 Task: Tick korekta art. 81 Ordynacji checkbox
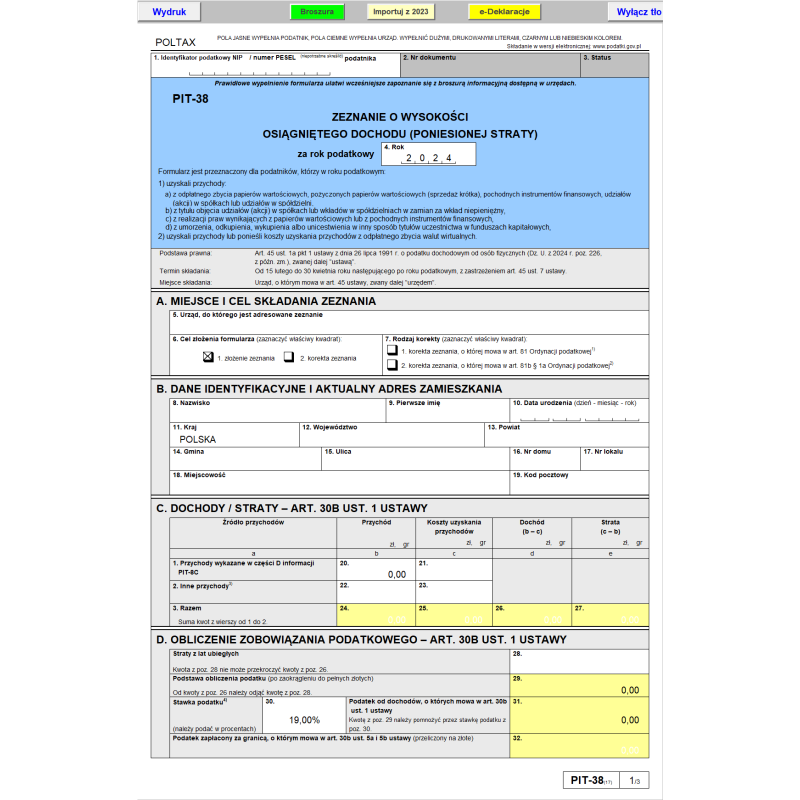click(393, 351)
